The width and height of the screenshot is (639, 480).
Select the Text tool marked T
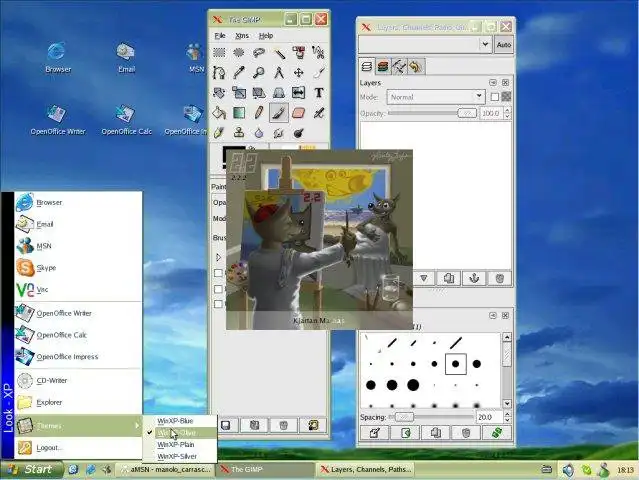click(x=319, y=92)
